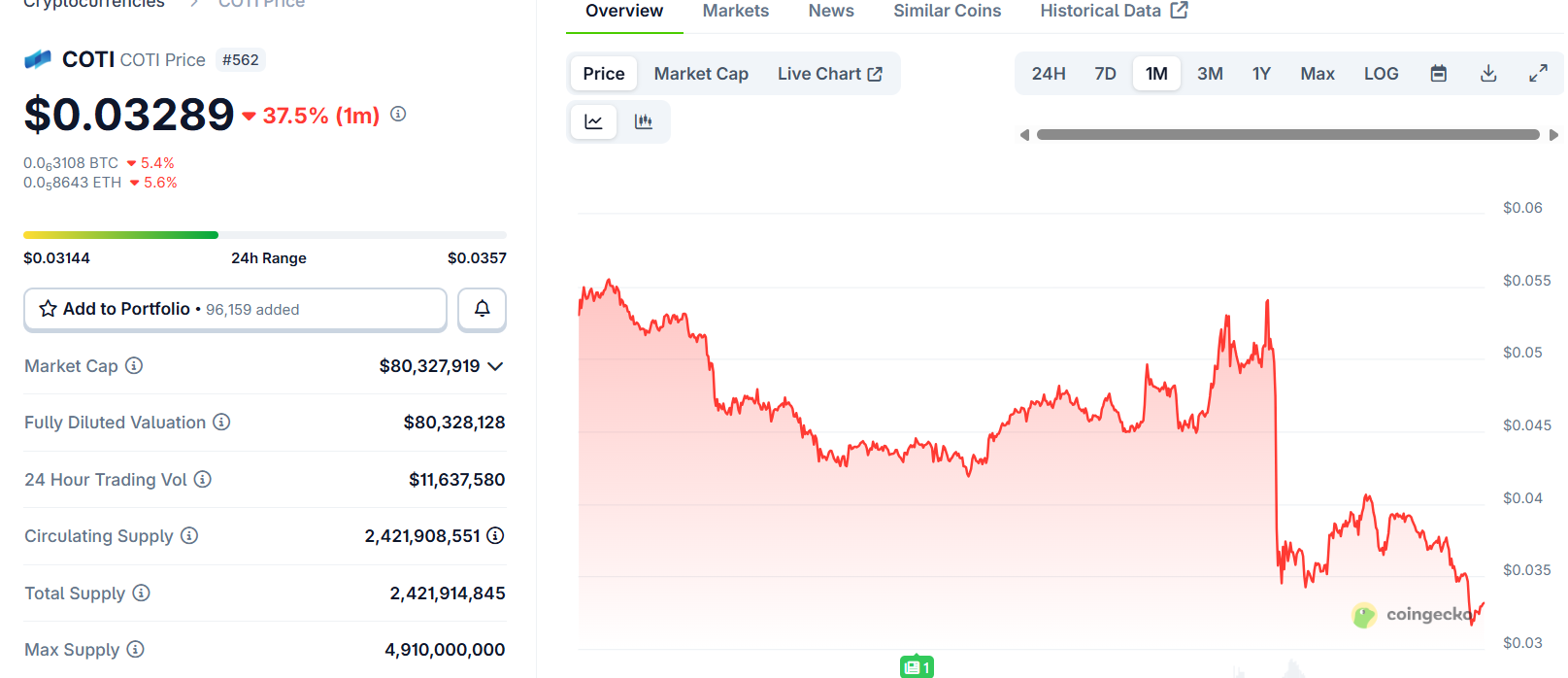Go to the Similar Coins tab
Viewport: 1568px width, 678px height.
[947, 11]
